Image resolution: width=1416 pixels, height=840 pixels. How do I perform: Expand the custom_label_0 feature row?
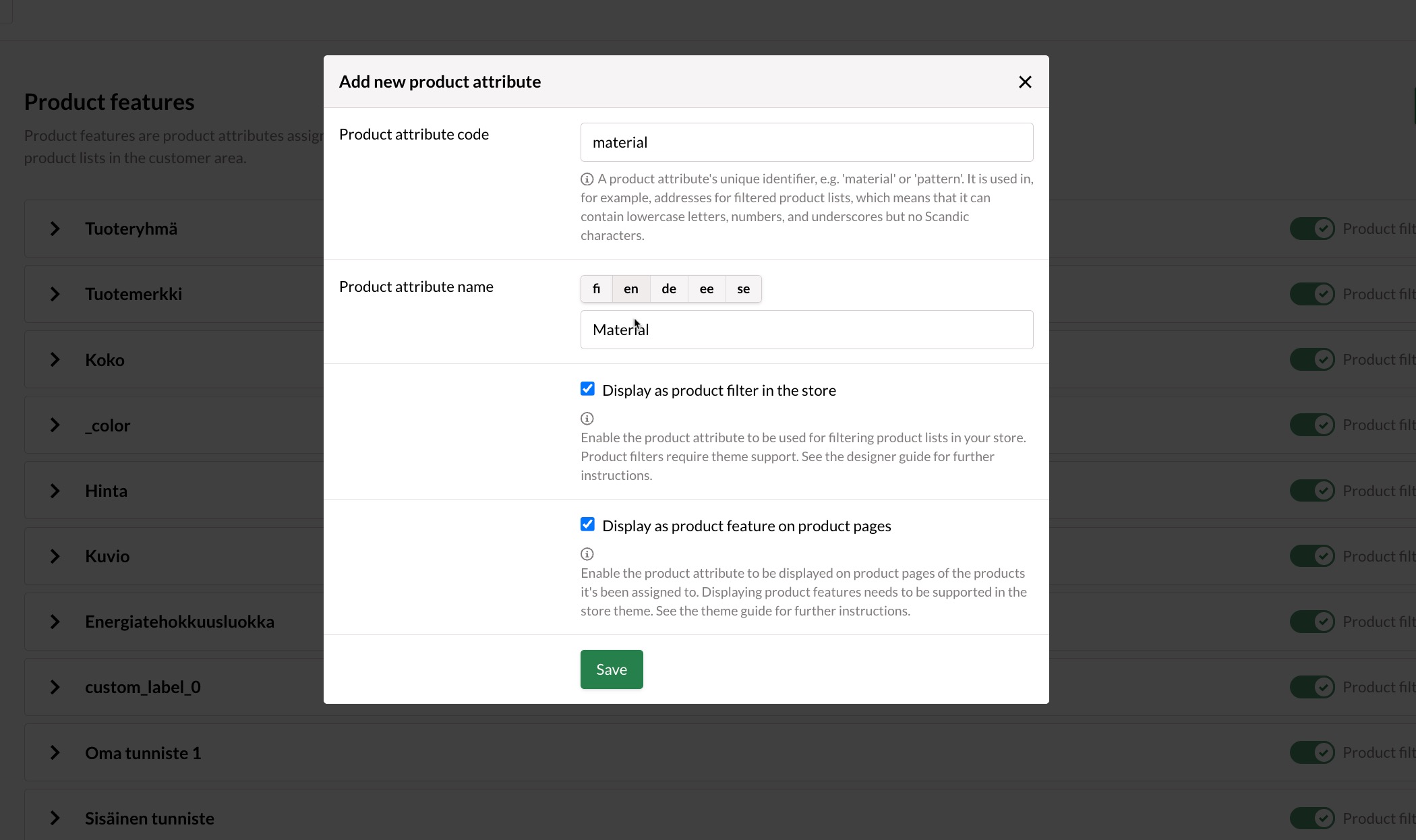coord(55,687)
